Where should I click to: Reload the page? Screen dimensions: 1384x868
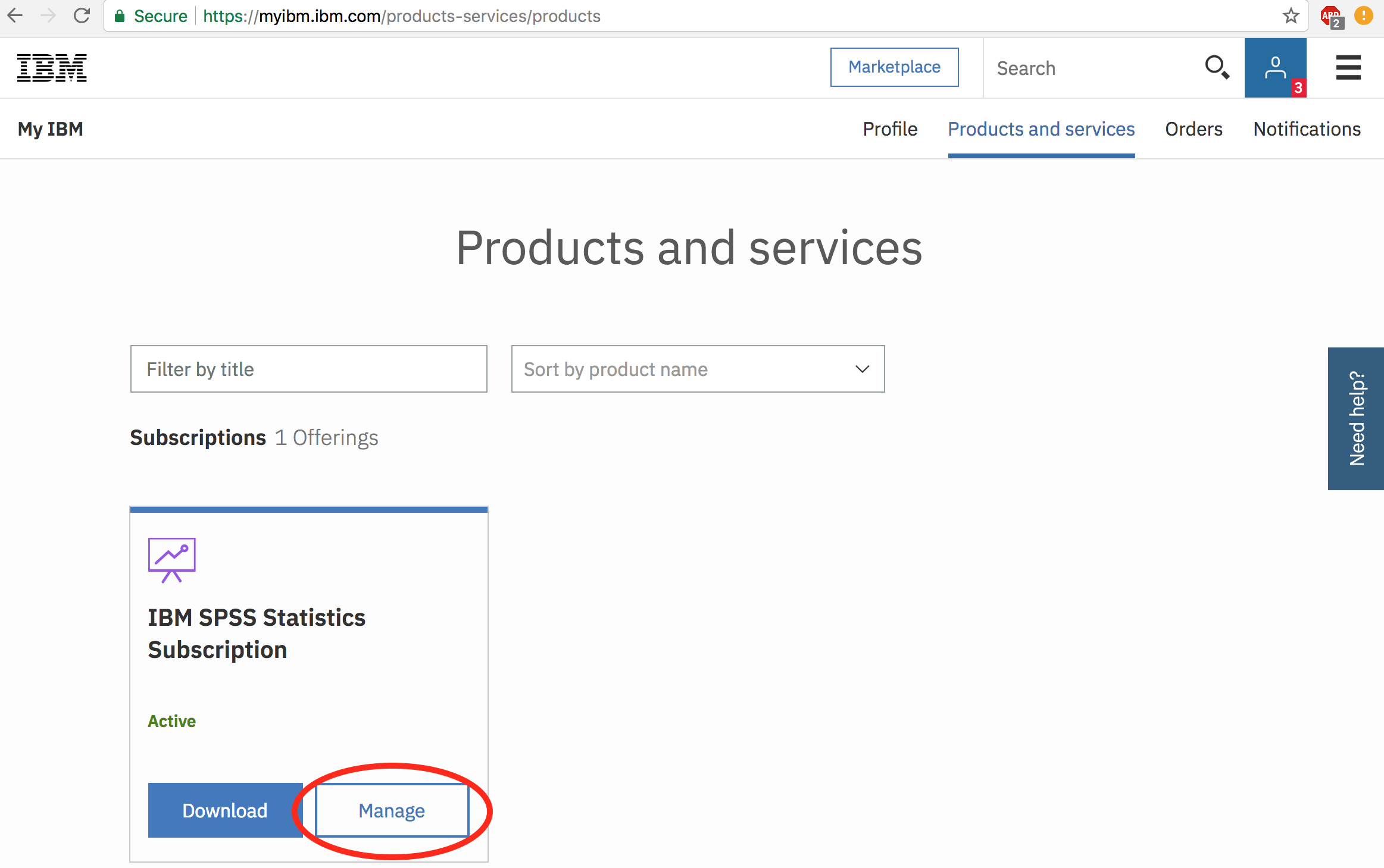click(82, 16)
